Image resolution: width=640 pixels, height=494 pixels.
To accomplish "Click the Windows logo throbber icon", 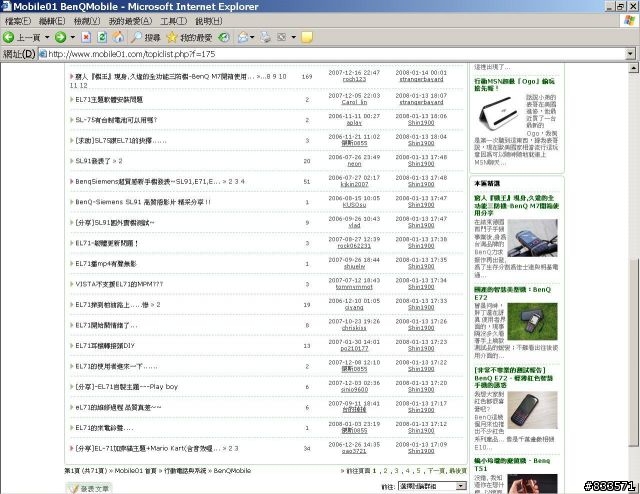I will click(630, 20).
